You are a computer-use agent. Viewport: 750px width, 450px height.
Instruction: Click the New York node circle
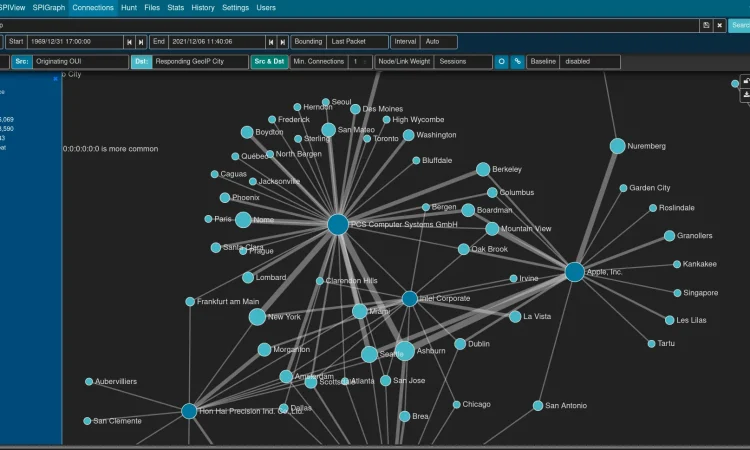point(257,317)
